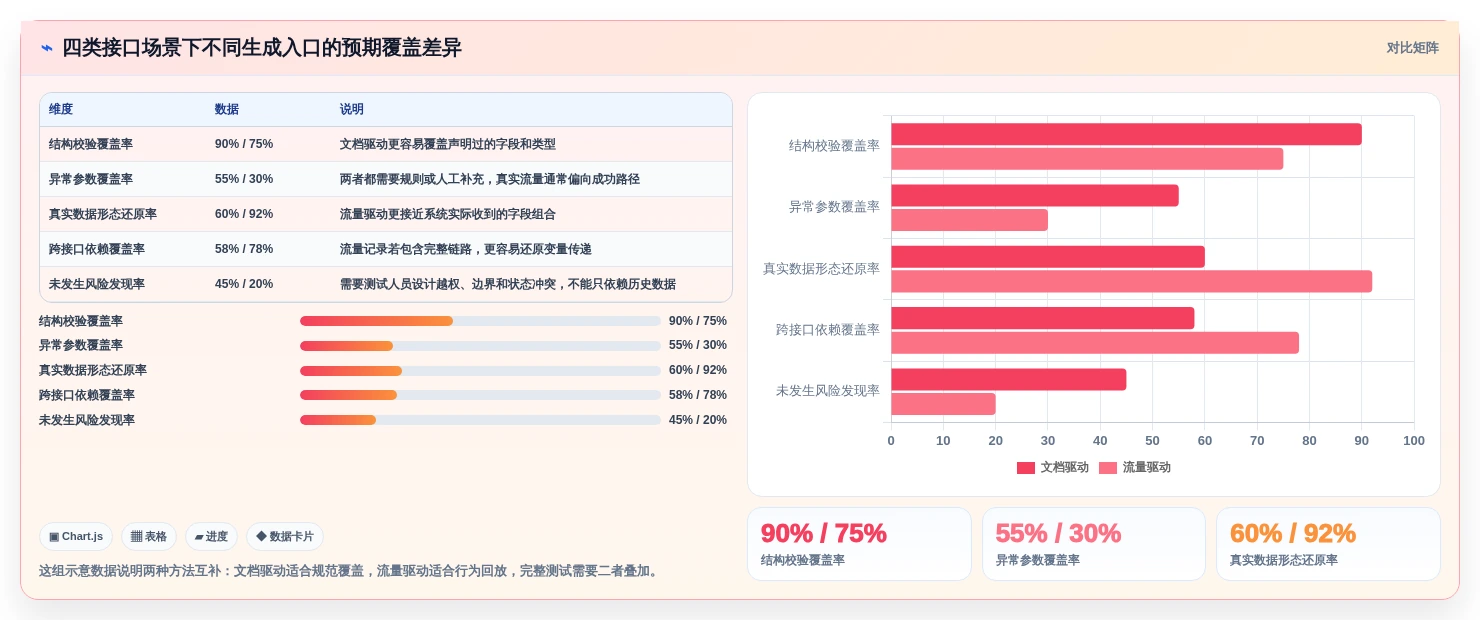Click the summary note about 两种方法互补
1480x620 pixels.
[350, 571]
